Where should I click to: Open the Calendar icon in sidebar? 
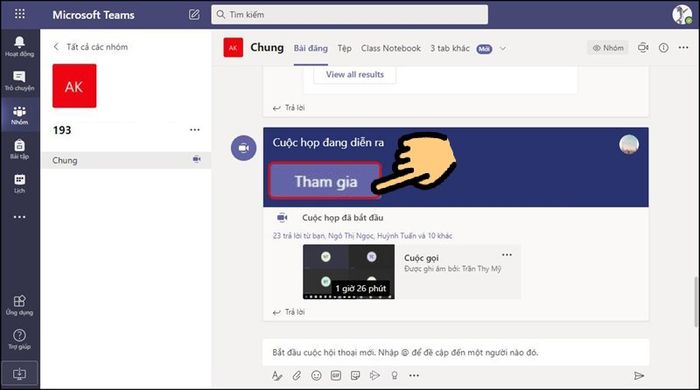19,179
